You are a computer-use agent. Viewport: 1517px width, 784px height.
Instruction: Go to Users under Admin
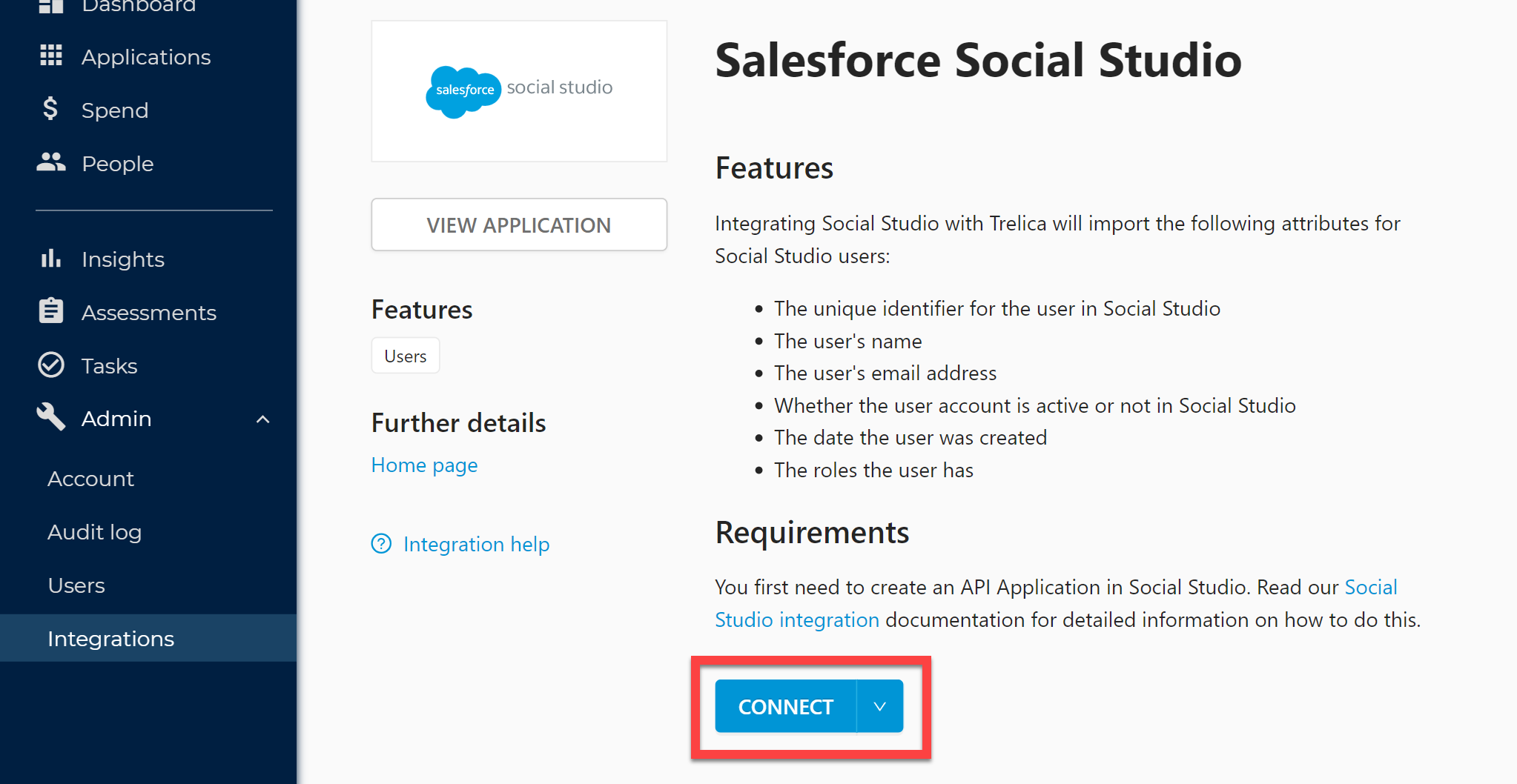[76, 585]
